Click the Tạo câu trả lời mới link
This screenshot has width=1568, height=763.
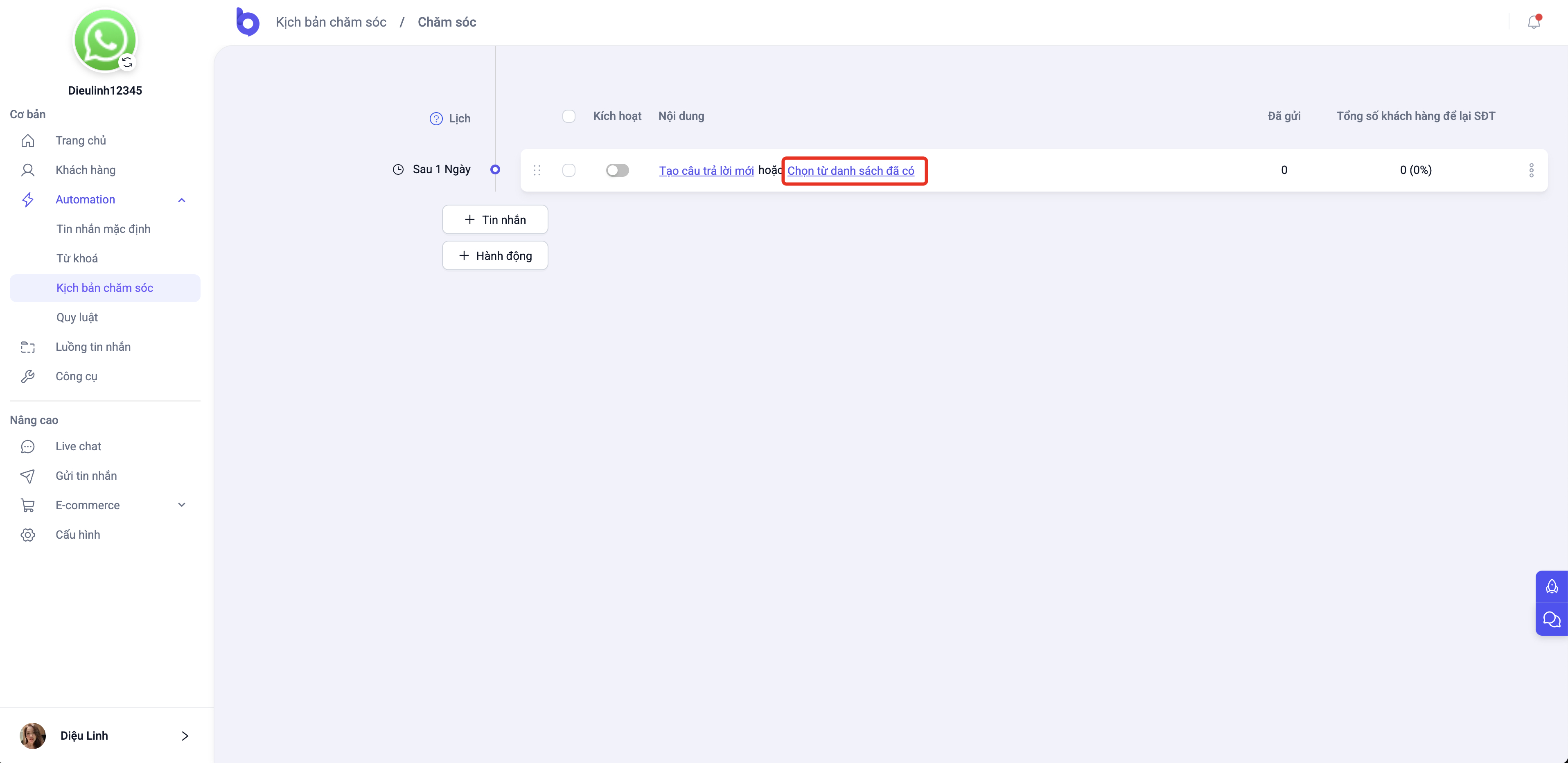pyautogui.click(x=706, y=171)
